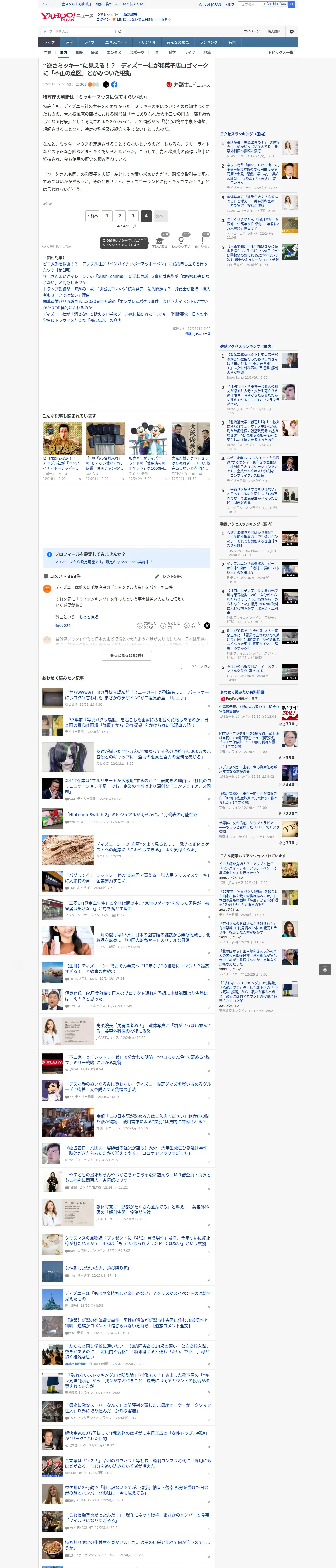Viewport: 336px width, 1568px height.
Task: Open the Mickey and Minnie article thumbnail
Action: click(148, 439)
